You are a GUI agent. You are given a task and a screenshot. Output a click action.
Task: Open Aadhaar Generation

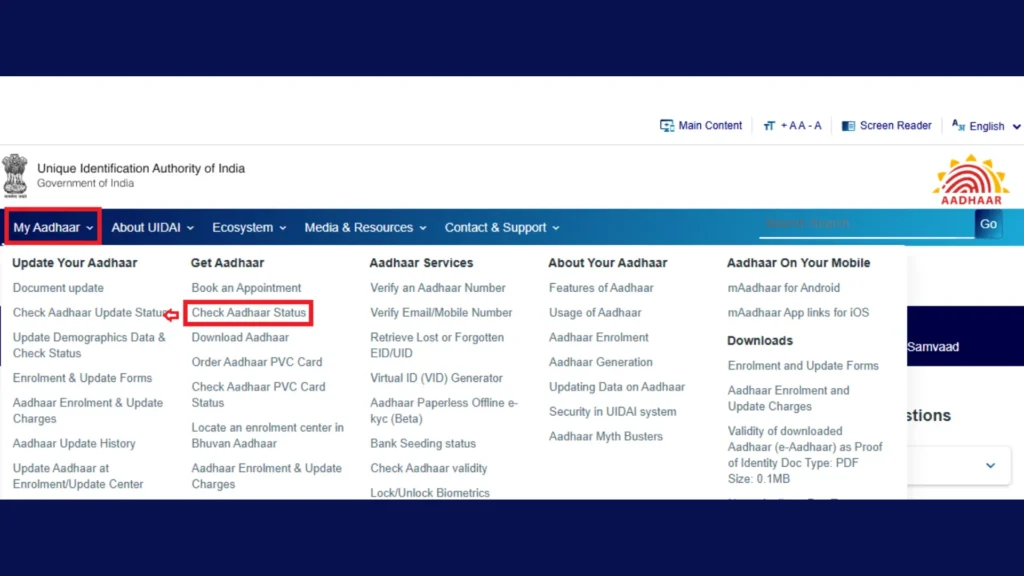click(600, 362)
